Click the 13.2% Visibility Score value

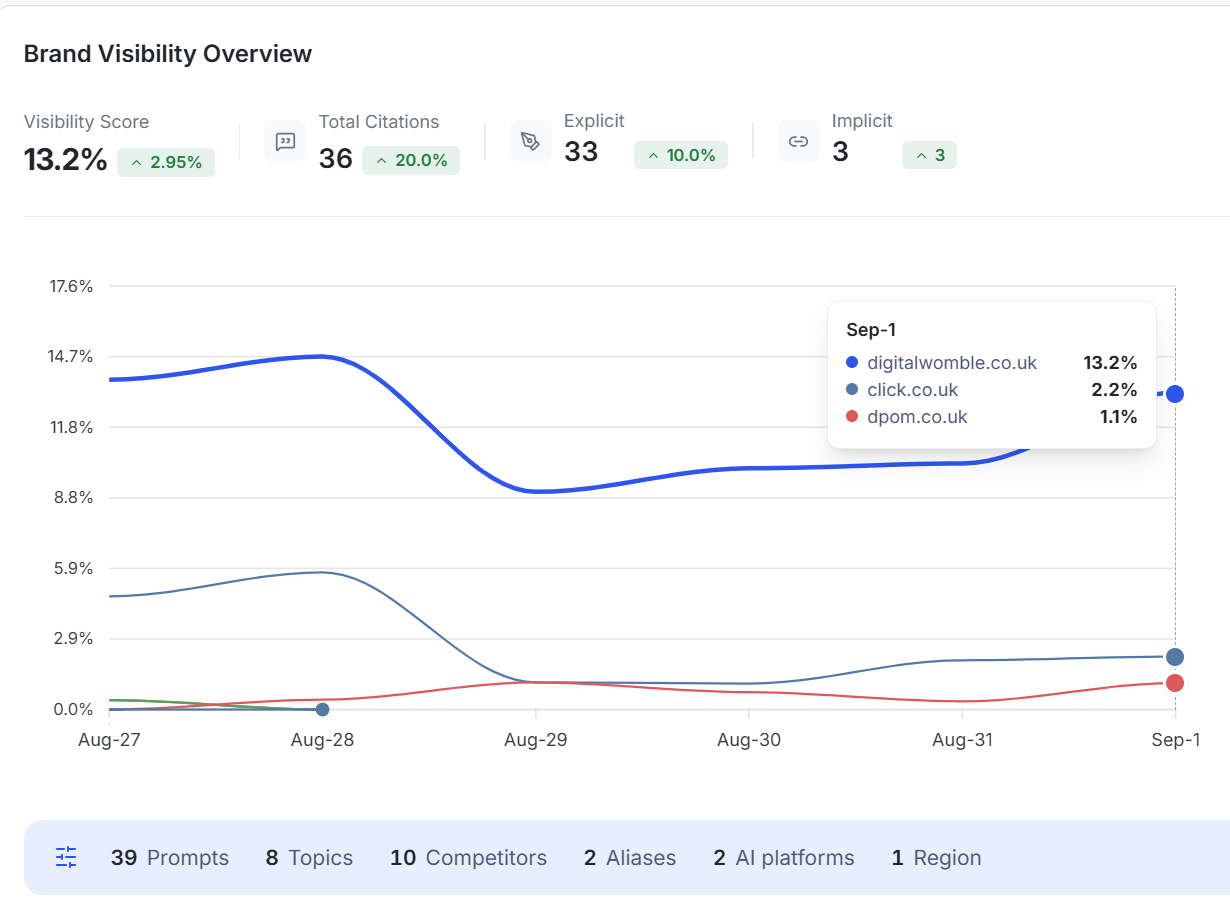(65, 159)
